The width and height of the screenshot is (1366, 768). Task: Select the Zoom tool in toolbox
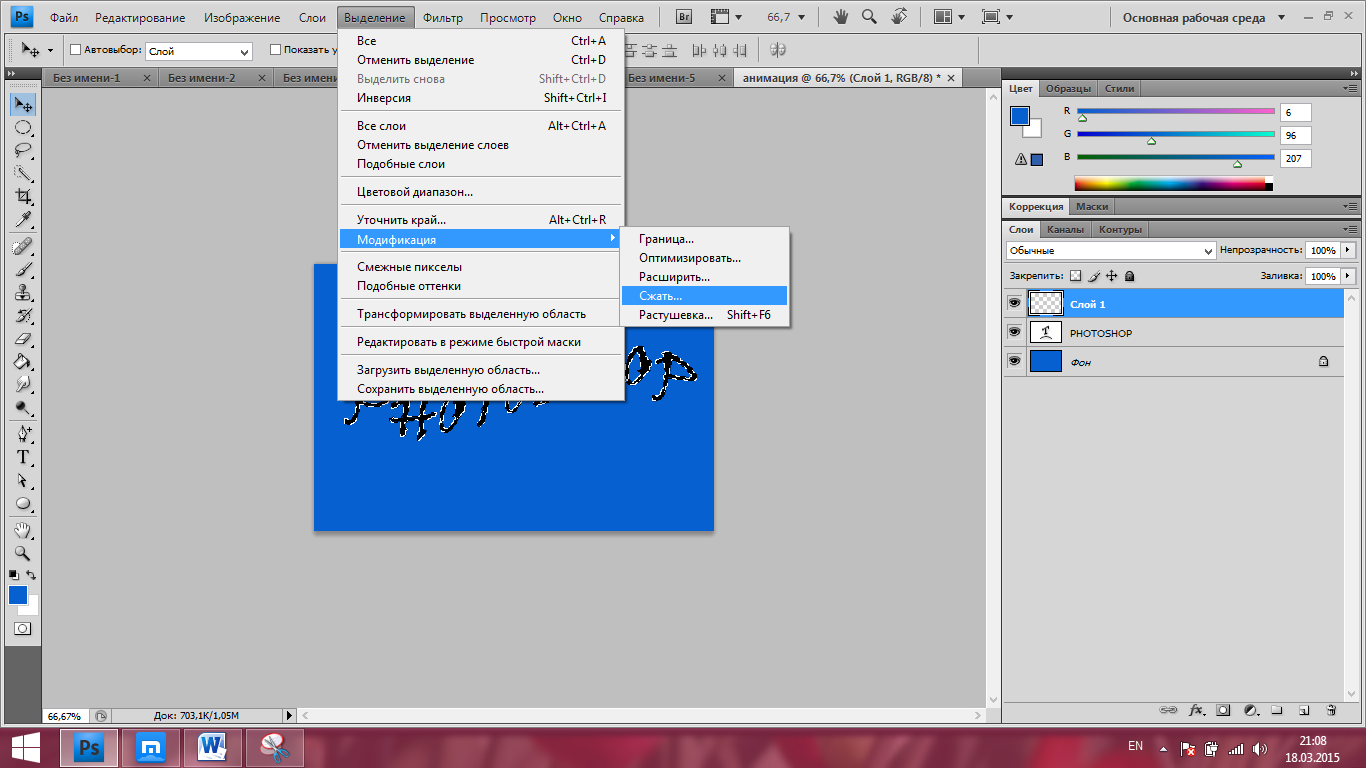[x=23, y=553]
